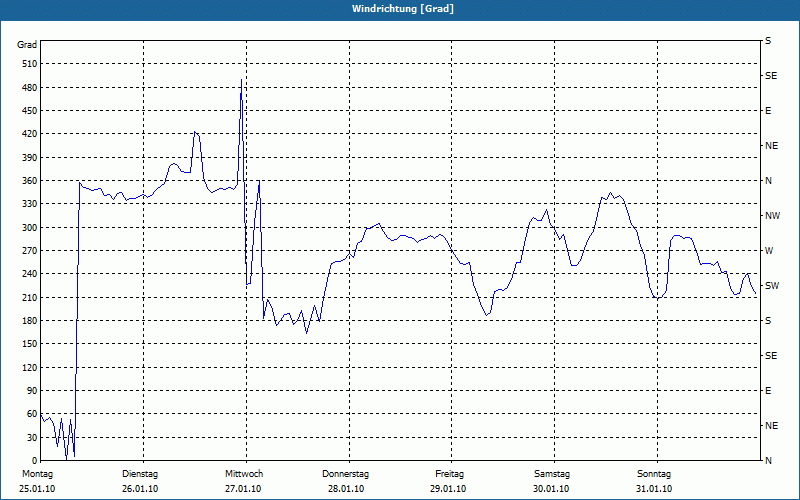
Task: Click the Mittwoch day label
Action: click(244, 474)
